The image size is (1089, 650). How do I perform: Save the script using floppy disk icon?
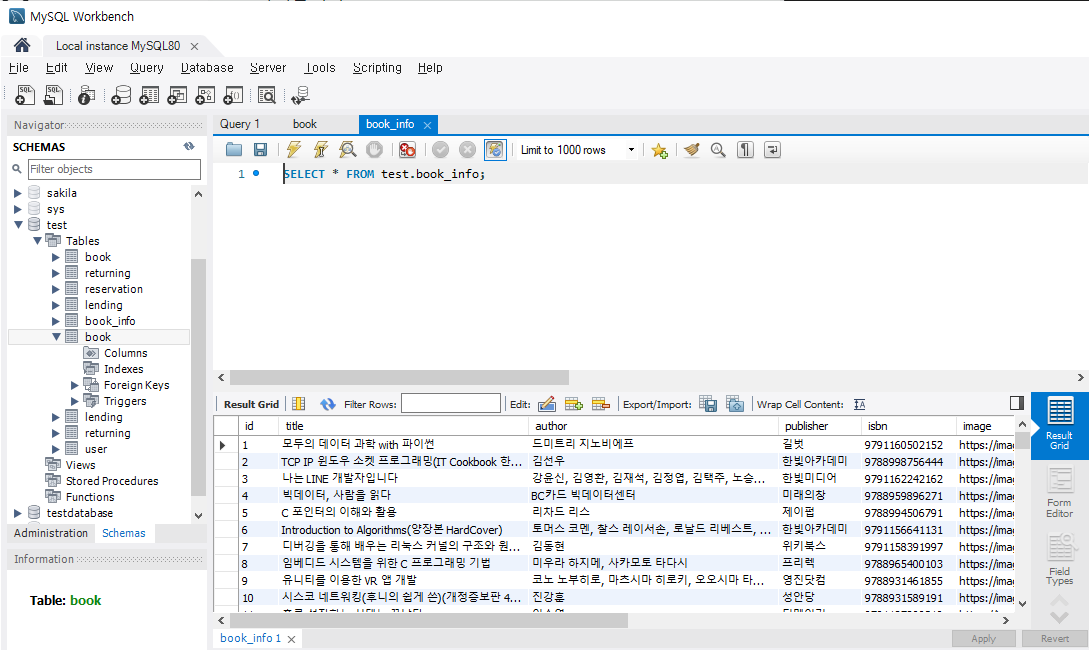(260, 149)
